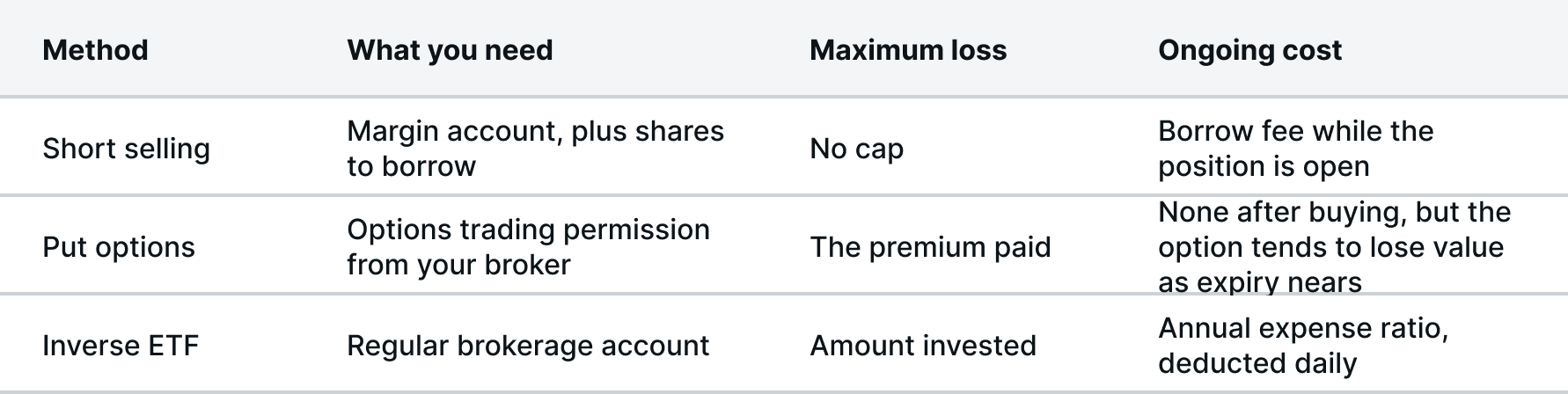Viewport: 1568px width, 394px height.
Task: Click the Method column header
Action: pyautogui.click(x=95, y=50)
